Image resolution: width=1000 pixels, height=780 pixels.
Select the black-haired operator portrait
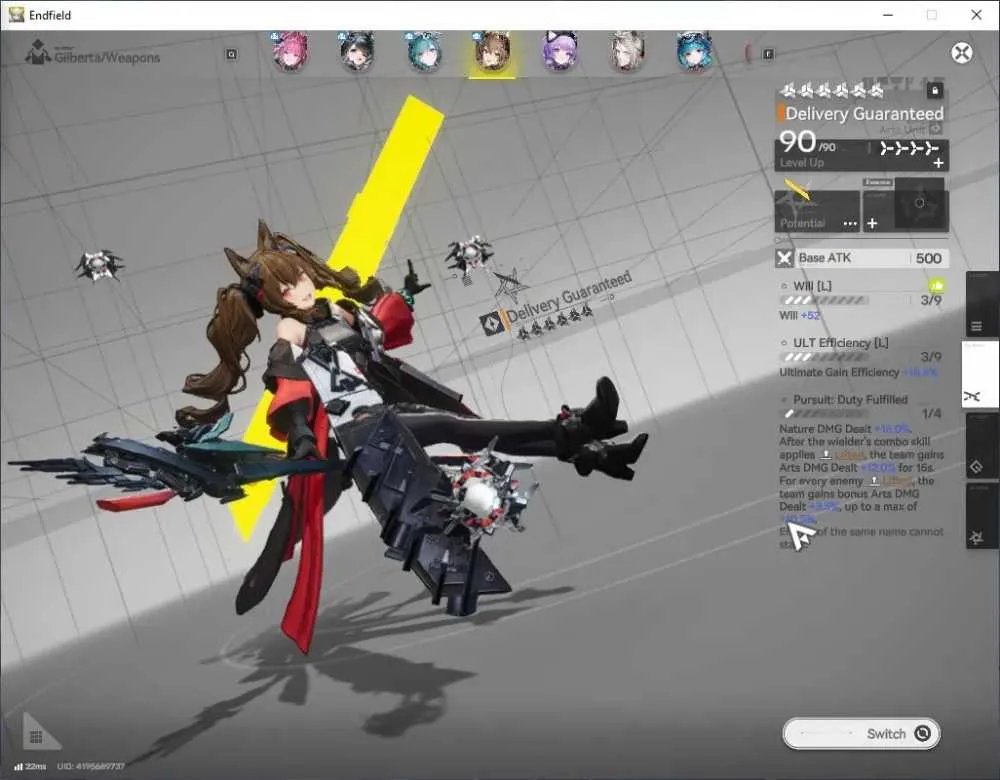coord(357,51)
